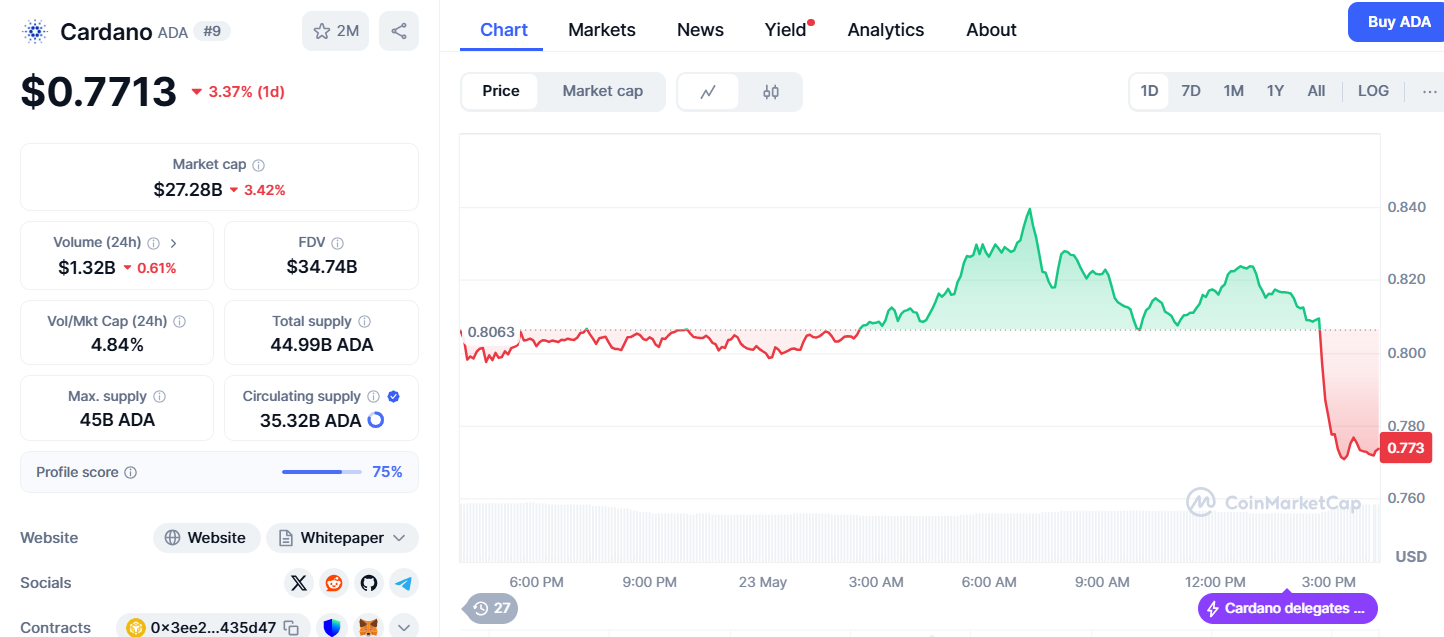Select the Price chart toggle
This screenshot has width=1444, height=637.
click(x=500, y=91)
